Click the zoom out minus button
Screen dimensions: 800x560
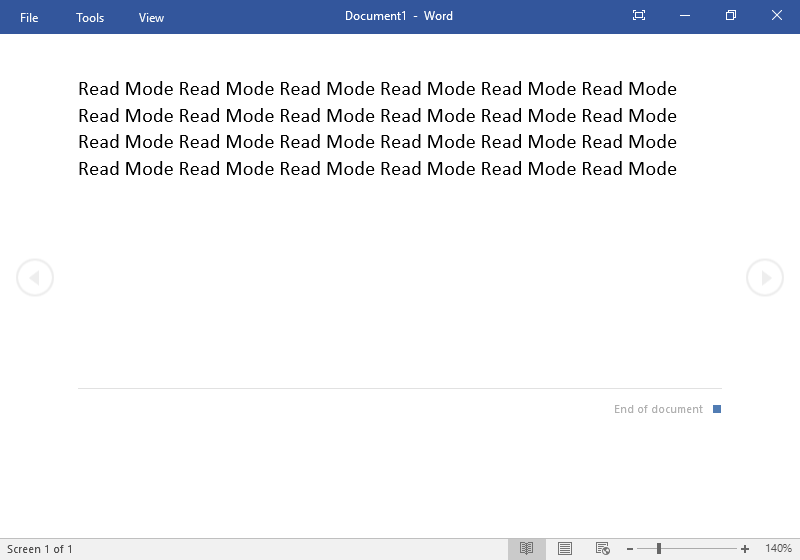coord(630,549)
